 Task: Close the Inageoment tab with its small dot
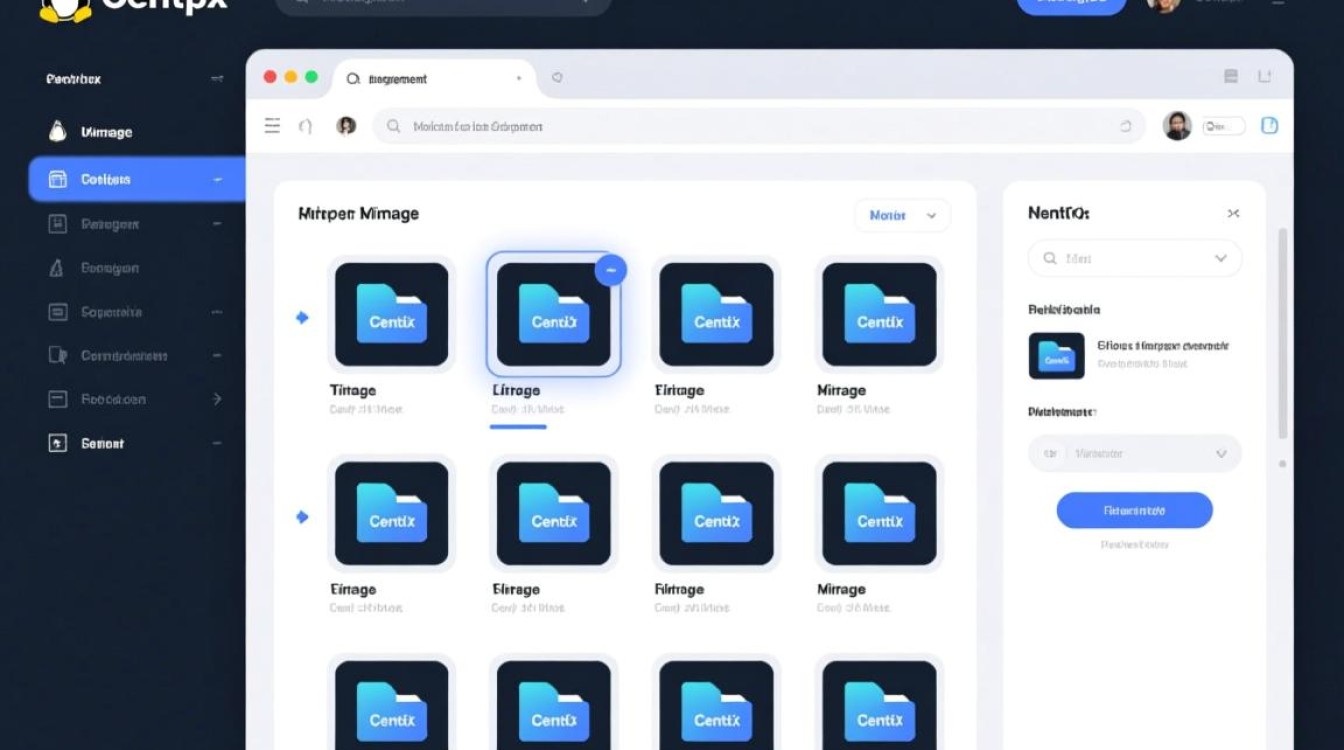pos(519,78)
